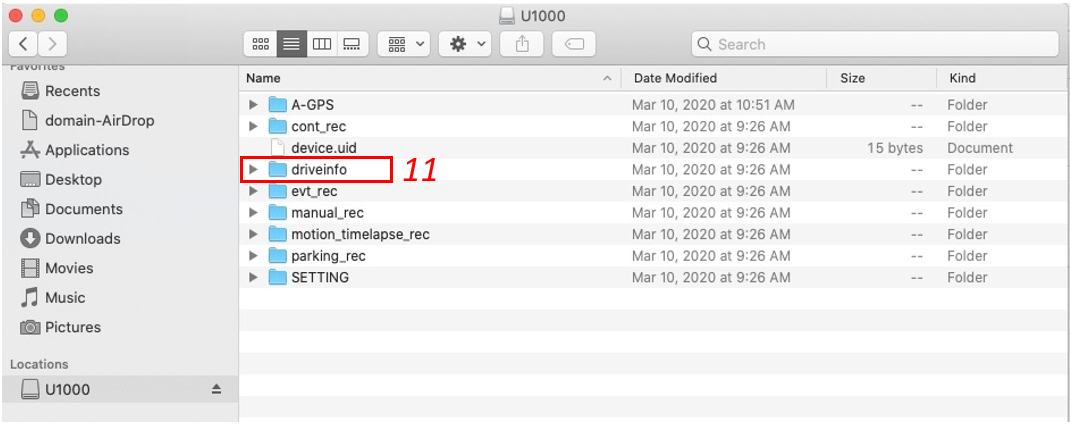
Task: Select the SETTING folder name
Action: coord(320,278)
